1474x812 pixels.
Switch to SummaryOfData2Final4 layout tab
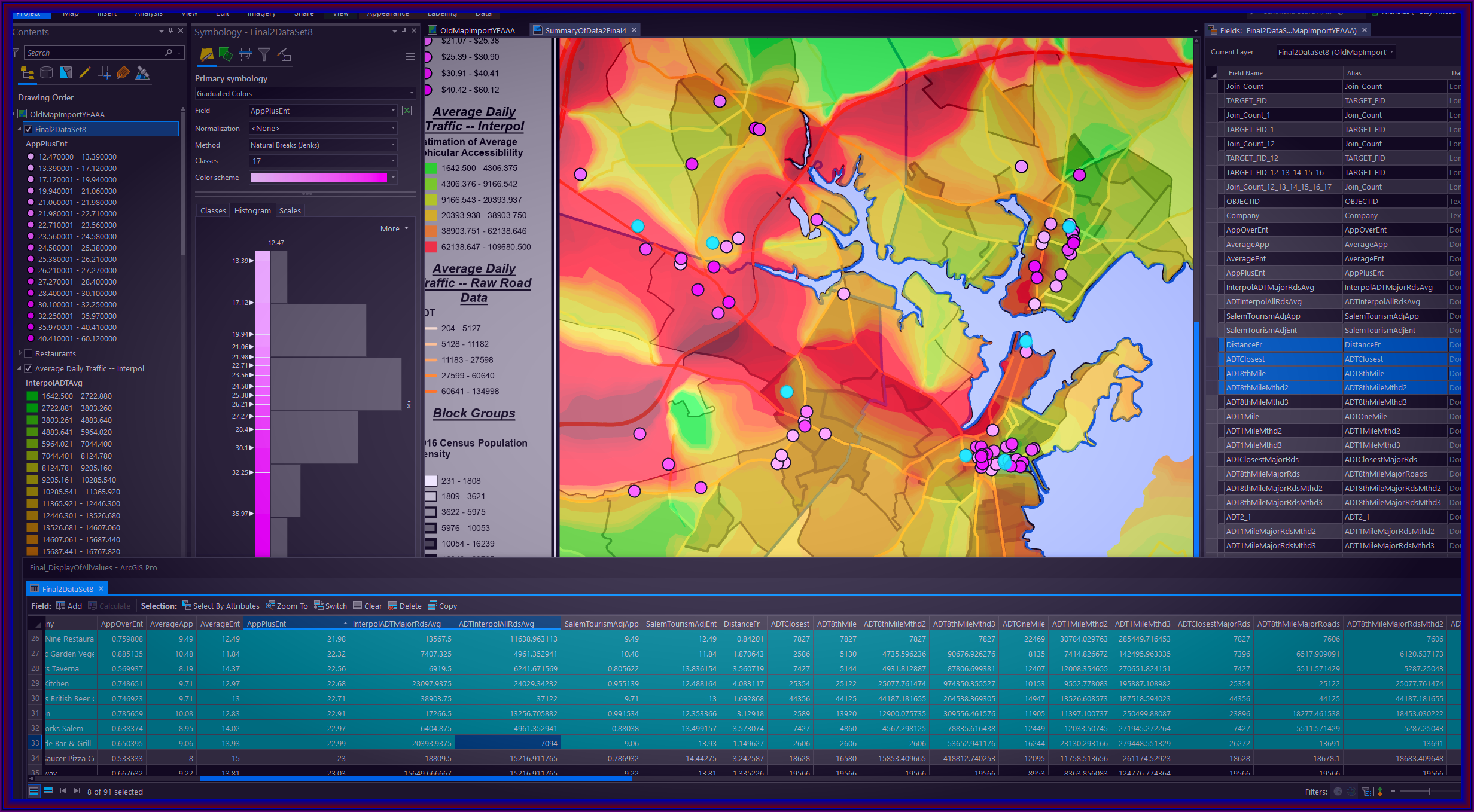[x=585, y=30]
